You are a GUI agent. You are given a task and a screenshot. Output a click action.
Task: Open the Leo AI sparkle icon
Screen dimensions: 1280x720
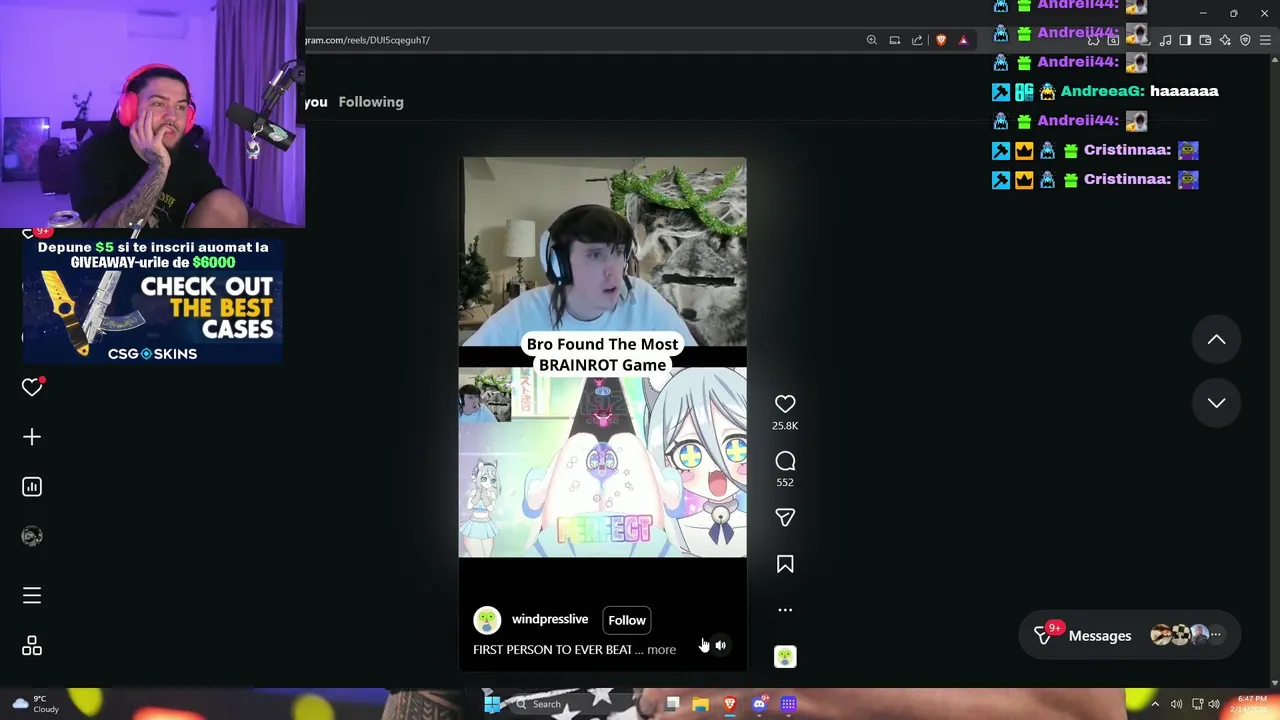click(x=1225, y=40)
